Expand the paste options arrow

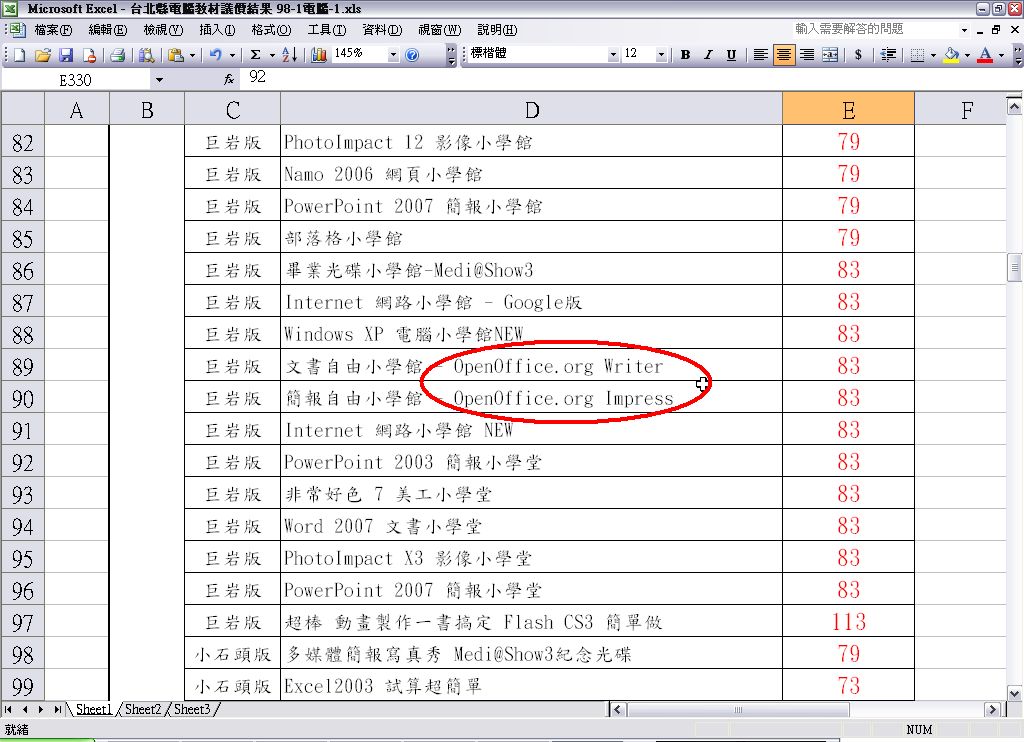tap(193, 56)
